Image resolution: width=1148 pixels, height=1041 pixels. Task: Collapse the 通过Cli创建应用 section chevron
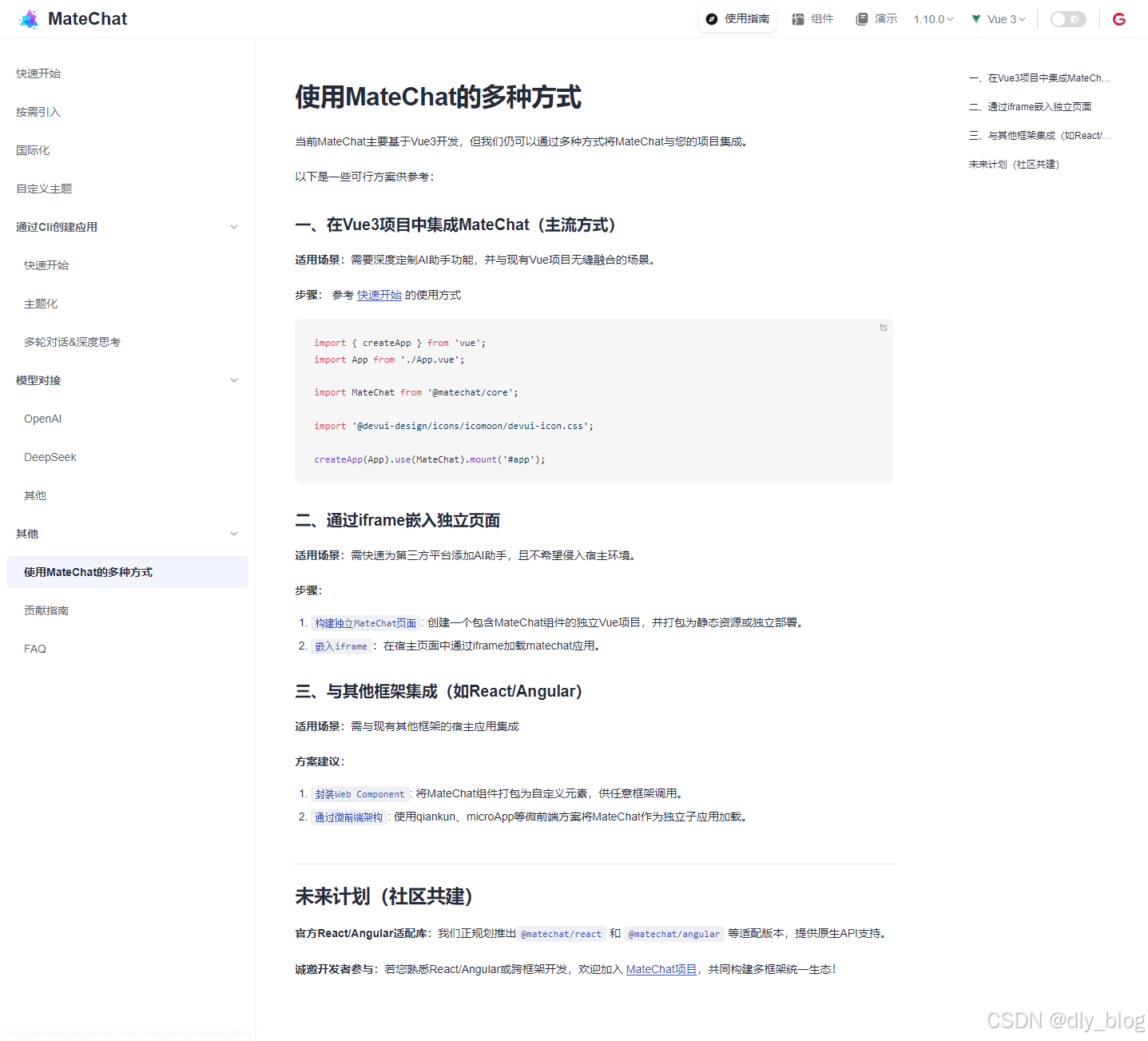pyautogui.click(x=234, y=227)
